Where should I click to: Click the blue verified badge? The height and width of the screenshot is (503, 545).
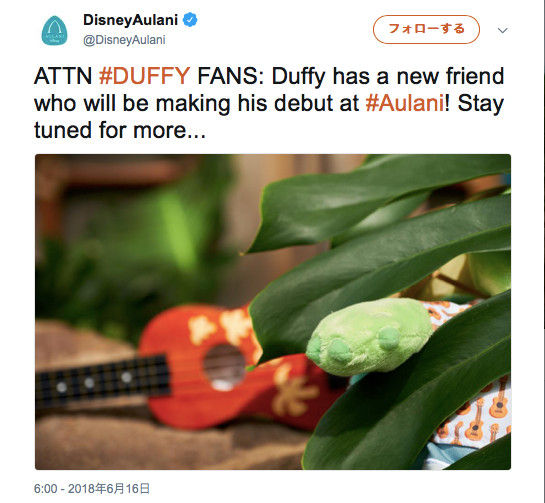190,20
